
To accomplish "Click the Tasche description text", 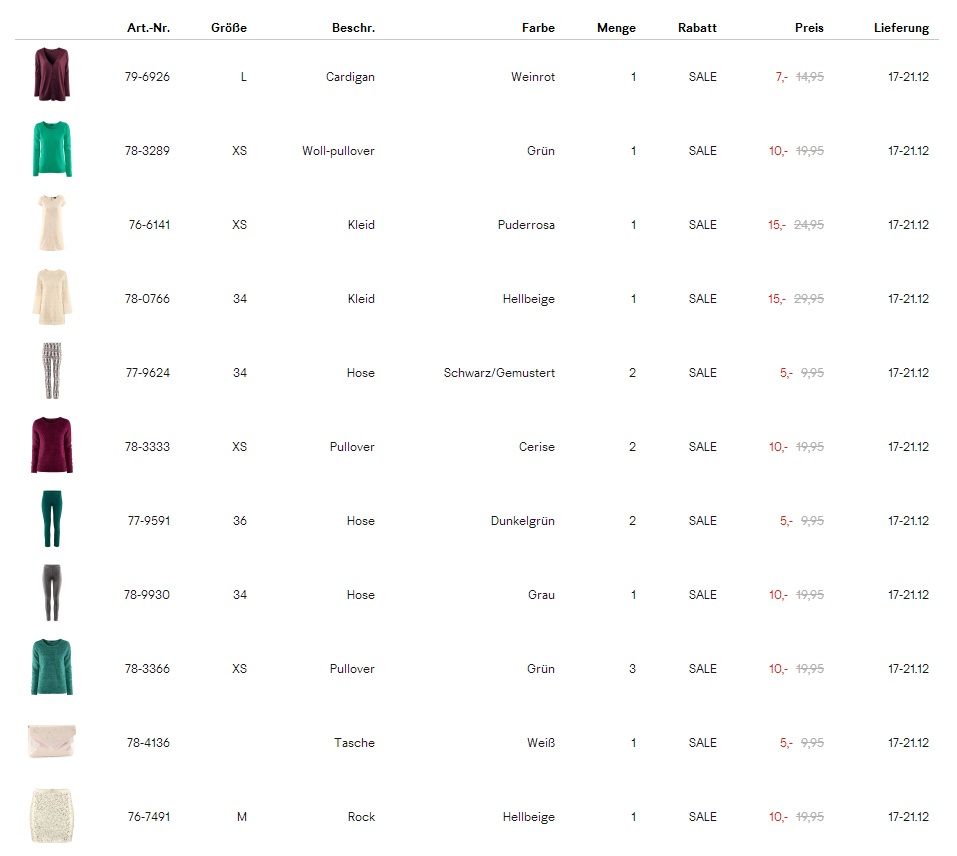I will (x=354, y=743).
